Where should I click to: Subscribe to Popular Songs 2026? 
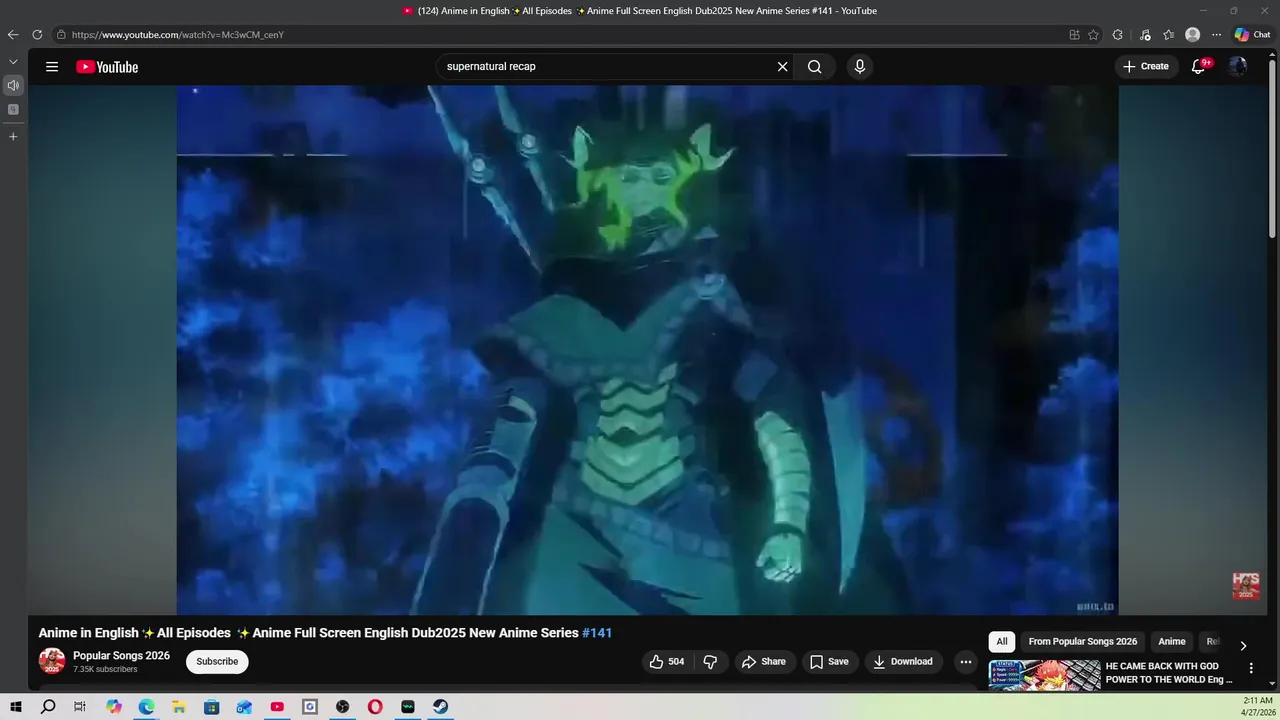click(217, 662)
